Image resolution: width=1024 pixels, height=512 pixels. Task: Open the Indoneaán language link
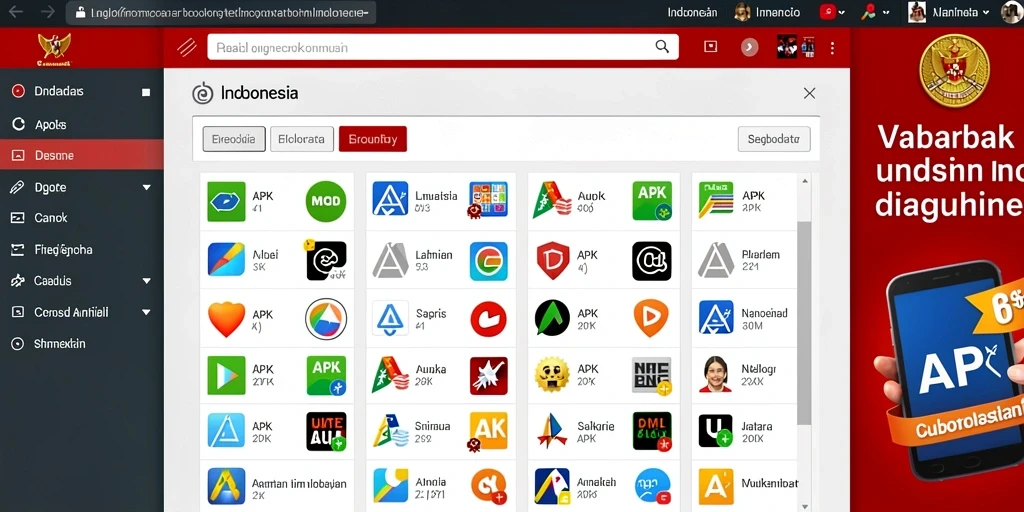pos(692,12)
